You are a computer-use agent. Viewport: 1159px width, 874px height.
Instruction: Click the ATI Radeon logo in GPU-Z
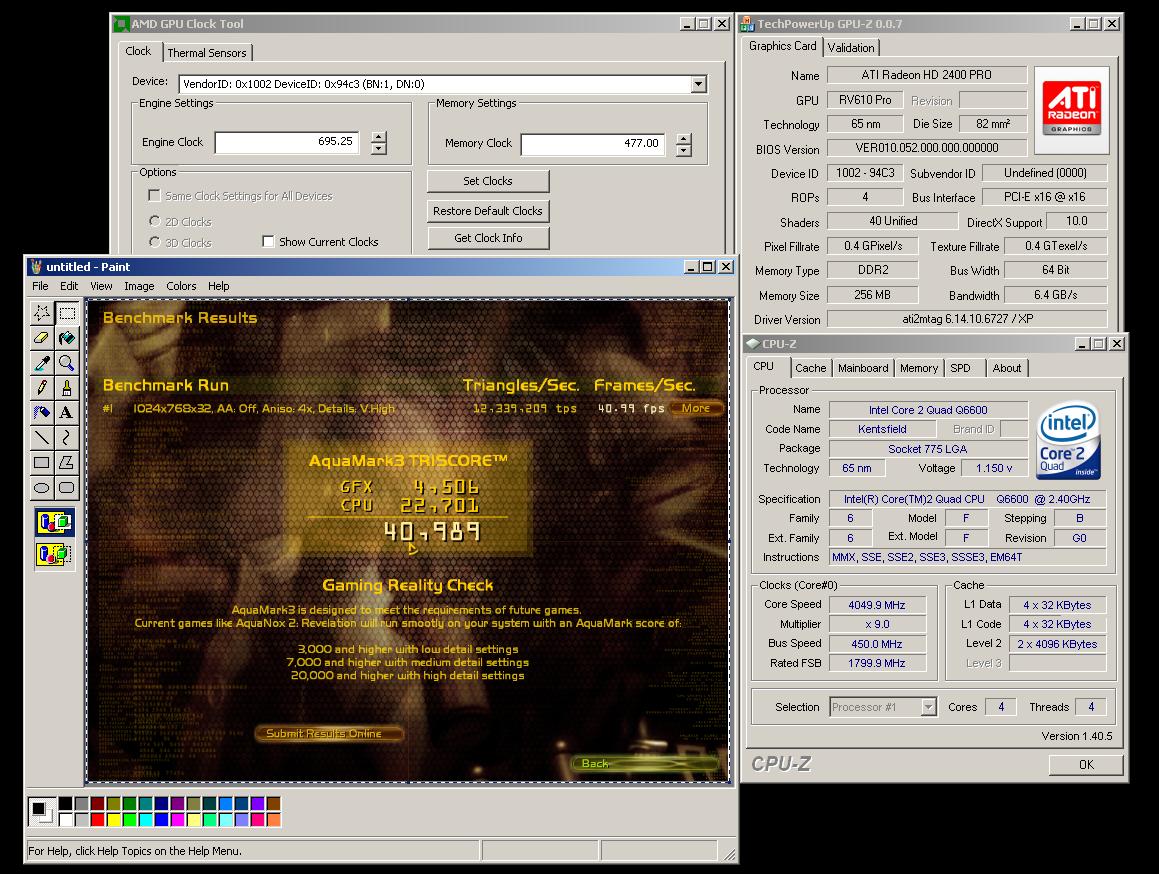point(1072,111)
